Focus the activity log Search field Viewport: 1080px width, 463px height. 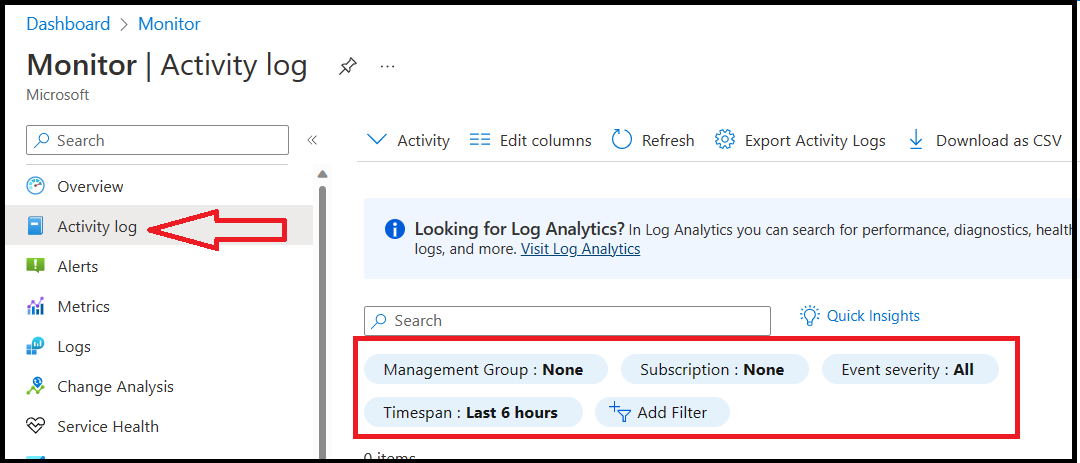point(567,320)
